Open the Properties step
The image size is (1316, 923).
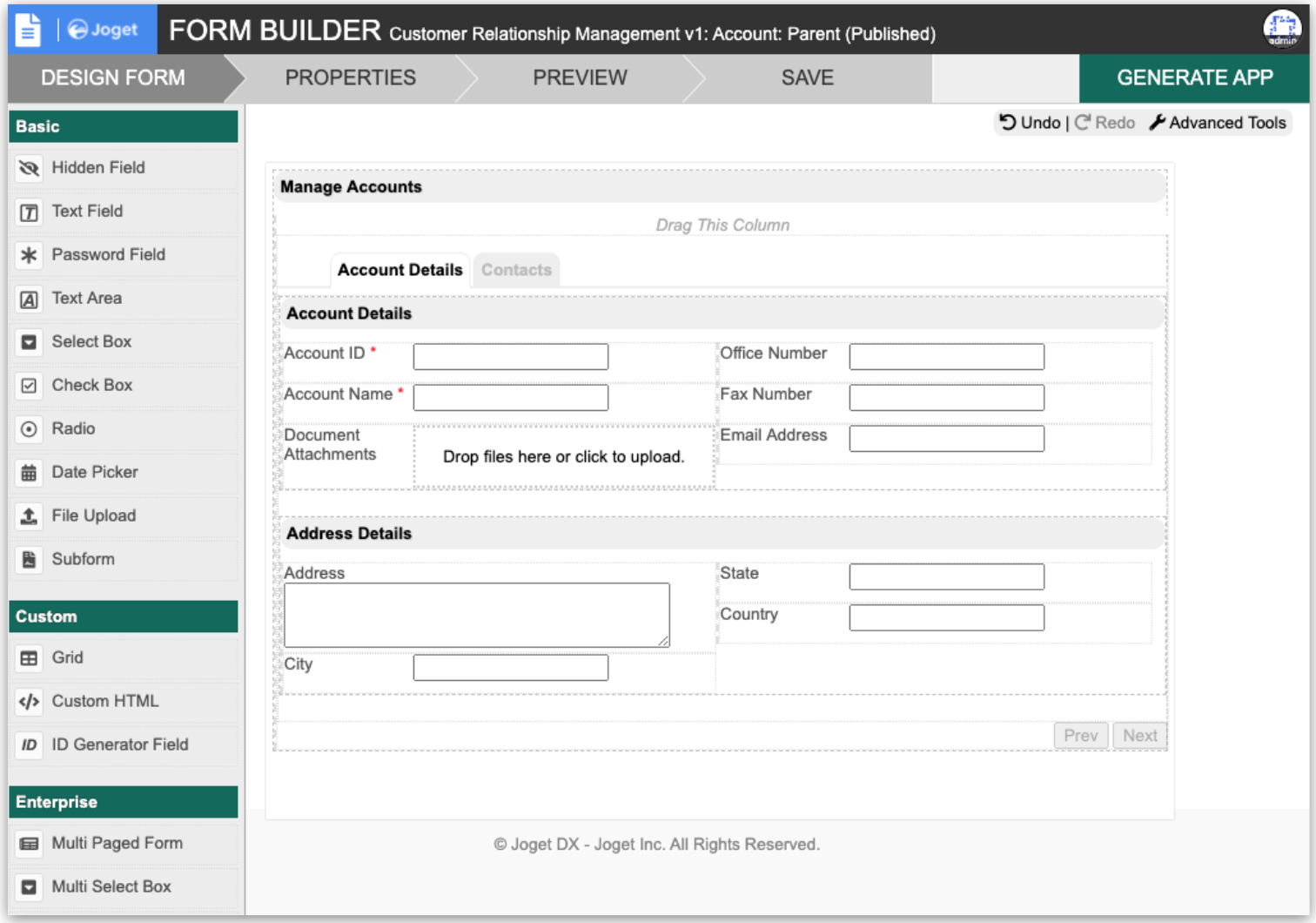(351, 77)
